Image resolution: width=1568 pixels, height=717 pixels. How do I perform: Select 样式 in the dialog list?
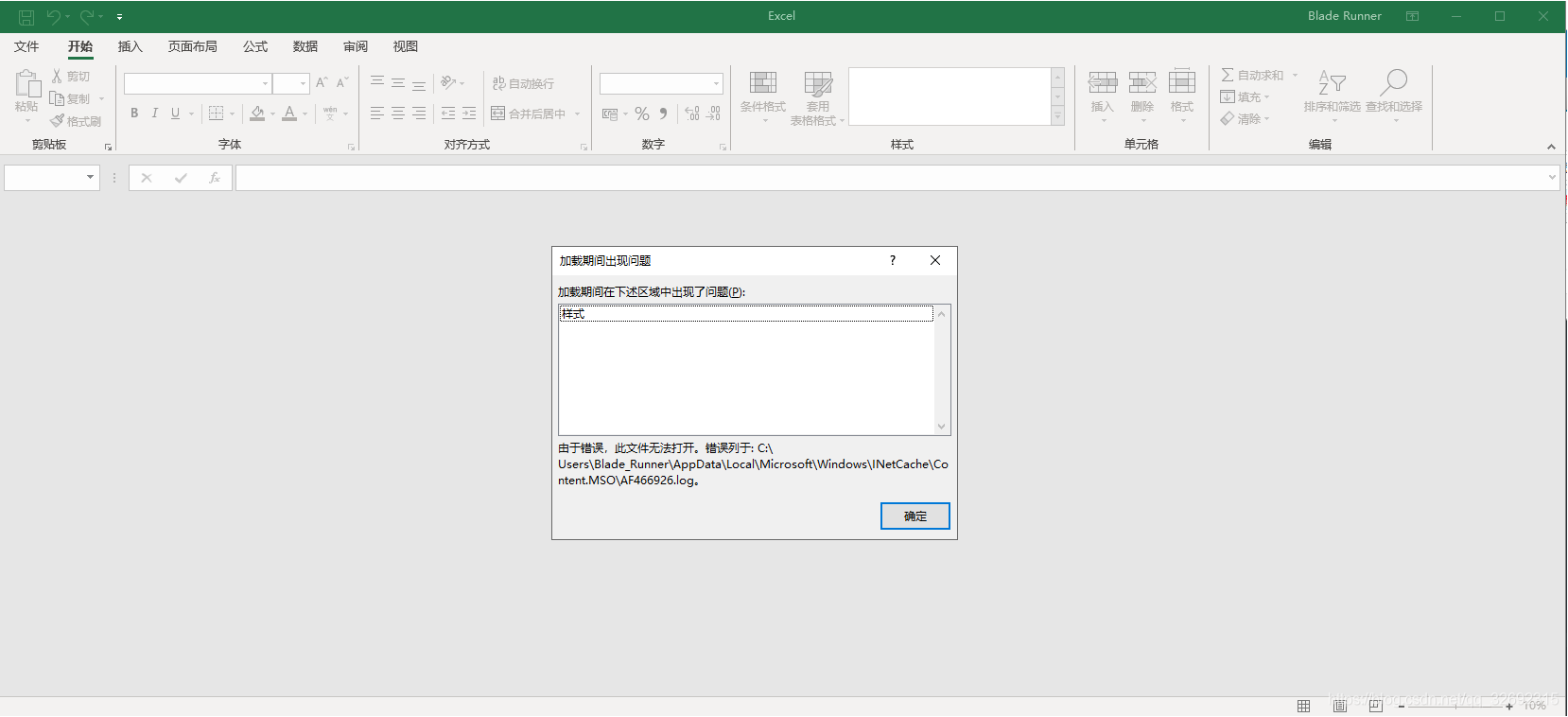click(x=746, y=314)
